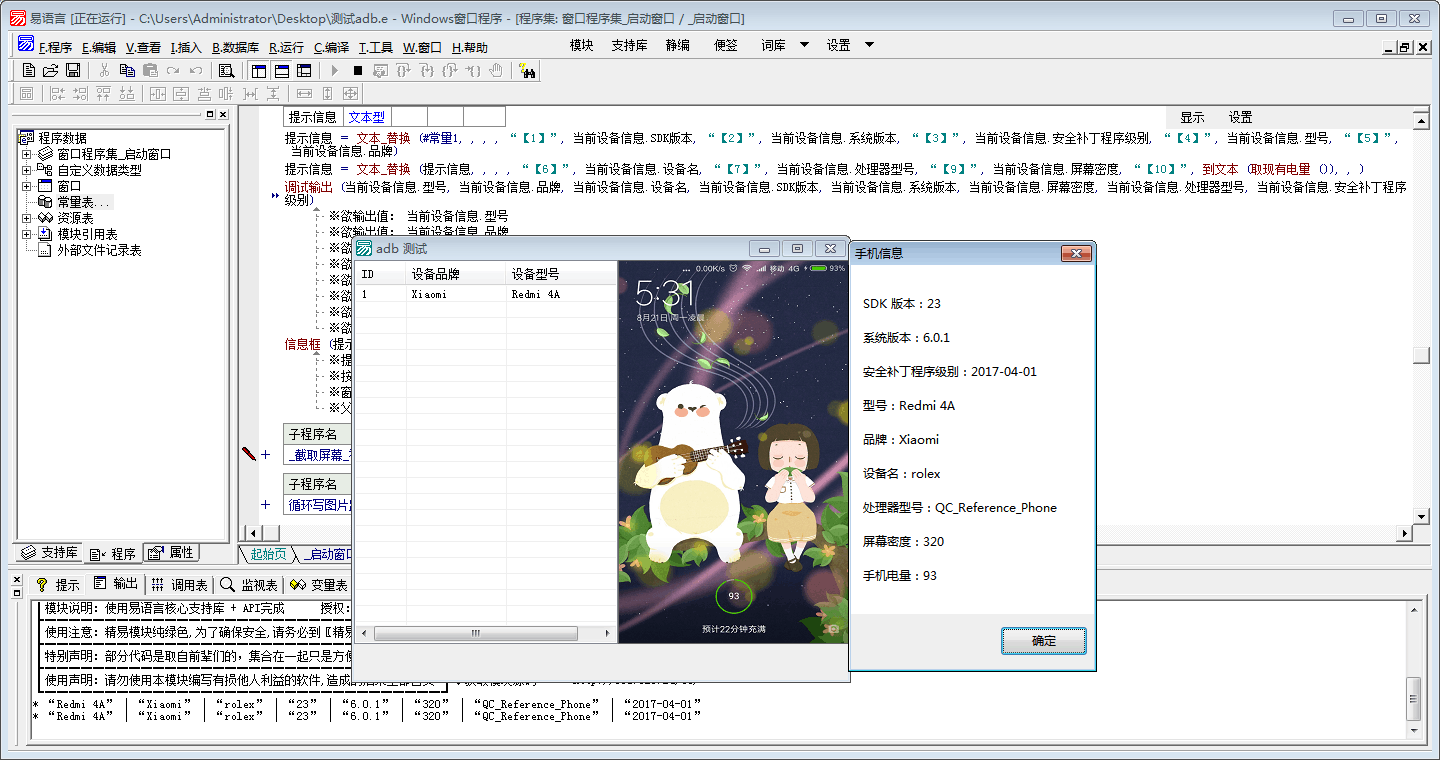1440x760 pixels.
Task: Switch to the 变量表 bottom tab
Action: click(x=320, y=585)
